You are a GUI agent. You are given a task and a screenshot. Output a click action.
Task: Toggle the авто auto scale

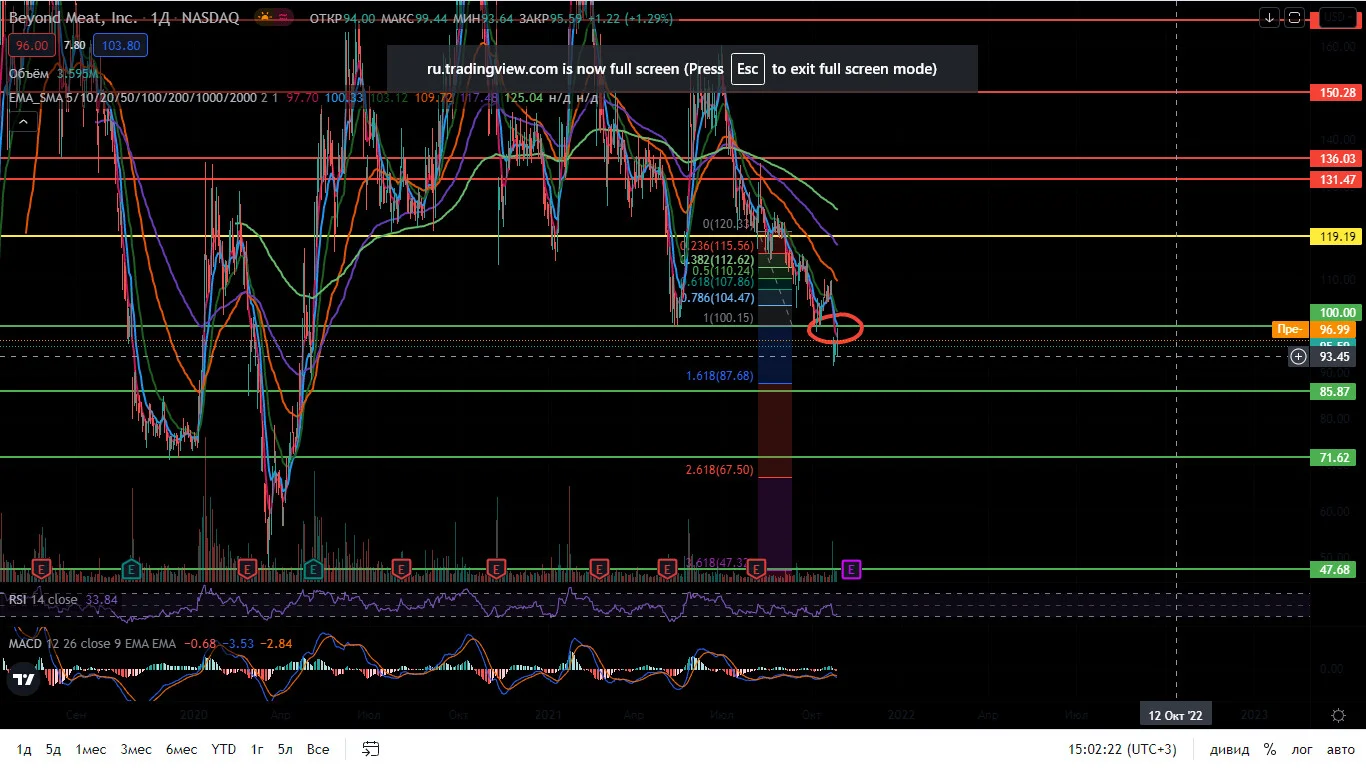coord(1340,749)
